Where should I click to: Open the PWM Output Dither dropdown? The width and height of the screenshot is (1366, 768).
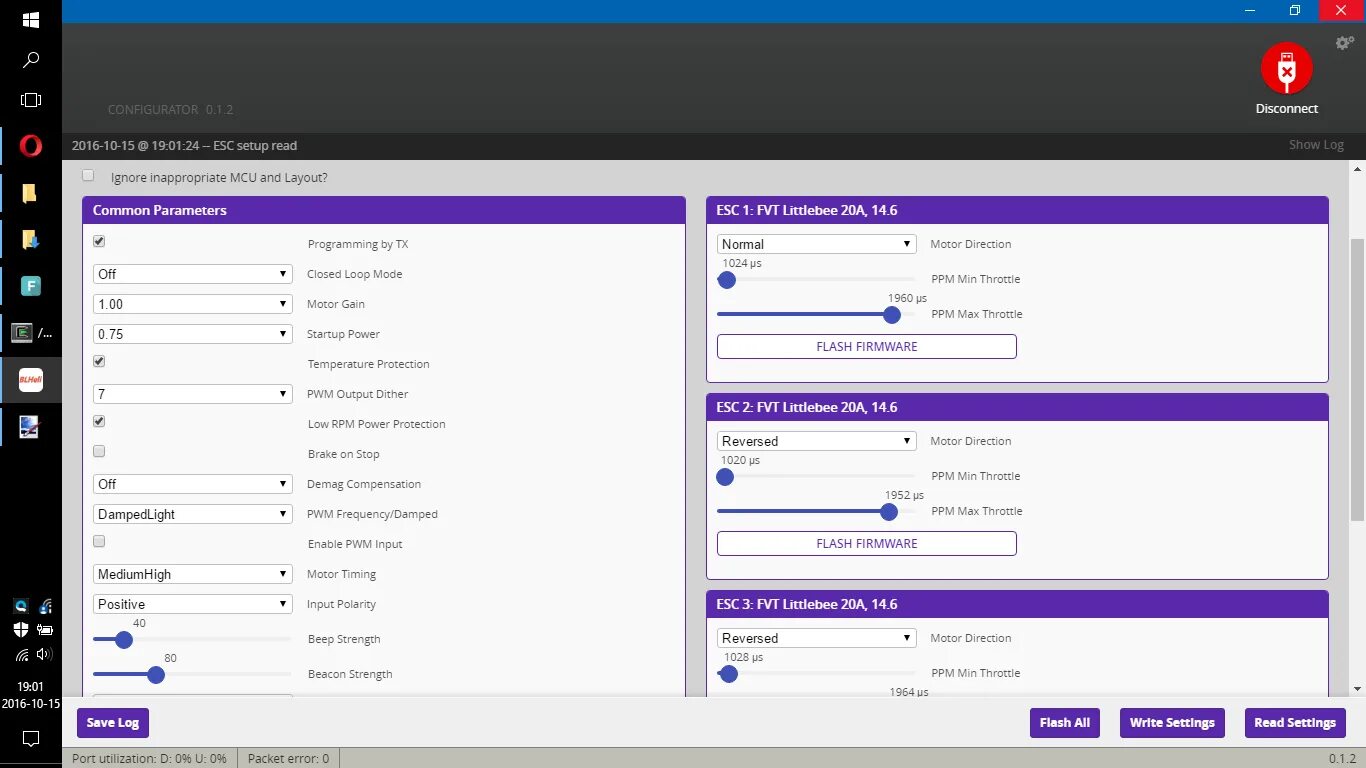tap(193, 394)
